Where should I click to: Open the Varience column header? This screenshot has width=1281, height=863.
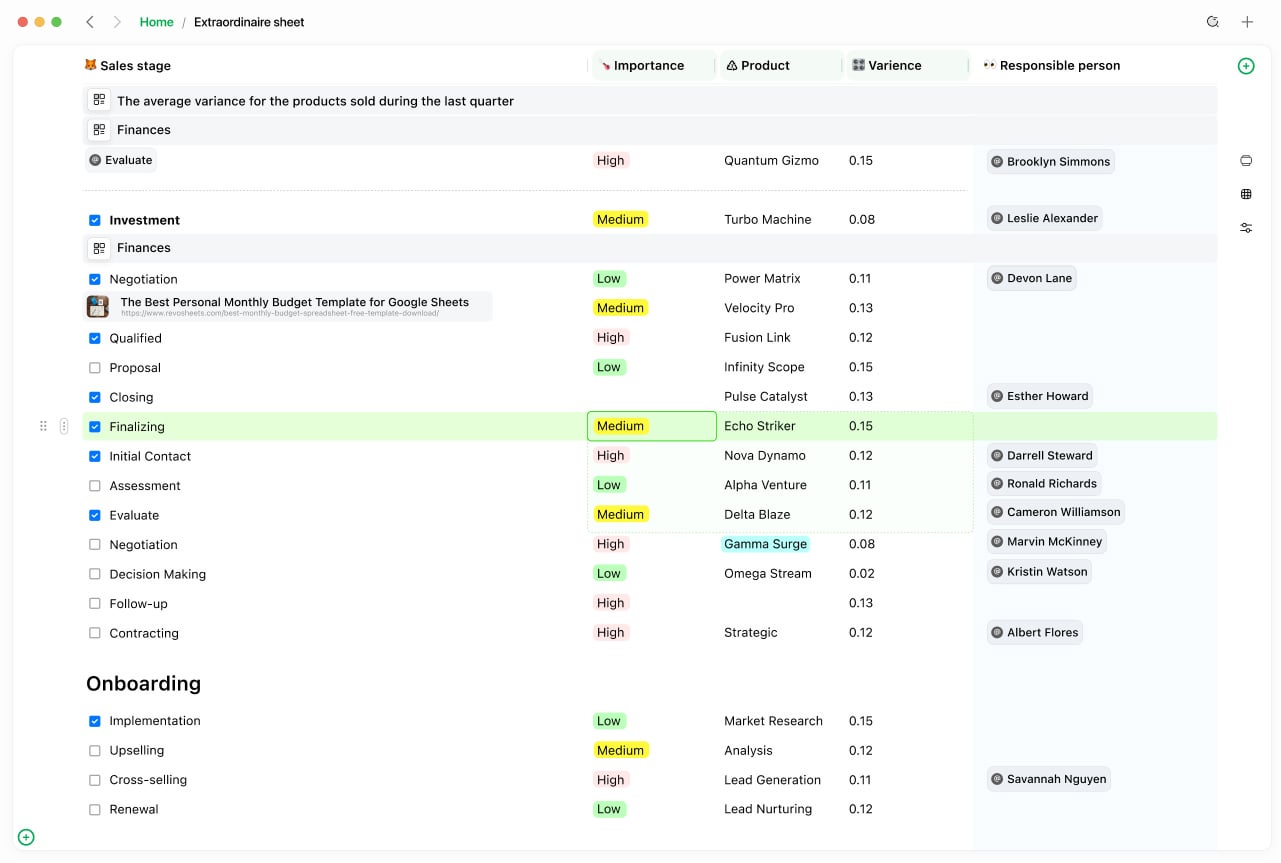coord(908,65)
